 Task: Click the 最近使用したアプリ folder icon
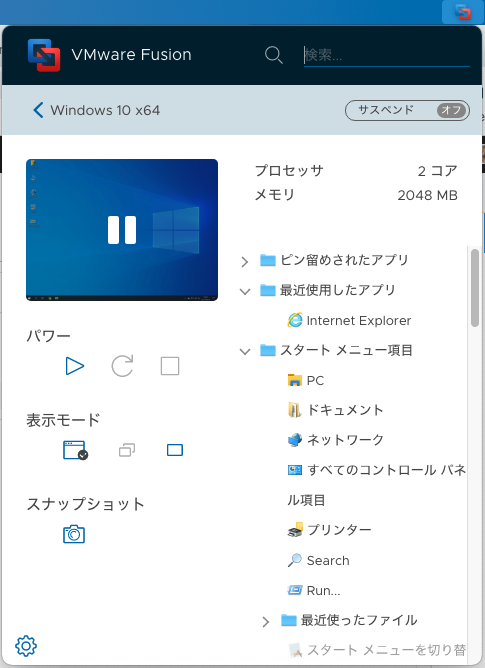click(268, 290)
